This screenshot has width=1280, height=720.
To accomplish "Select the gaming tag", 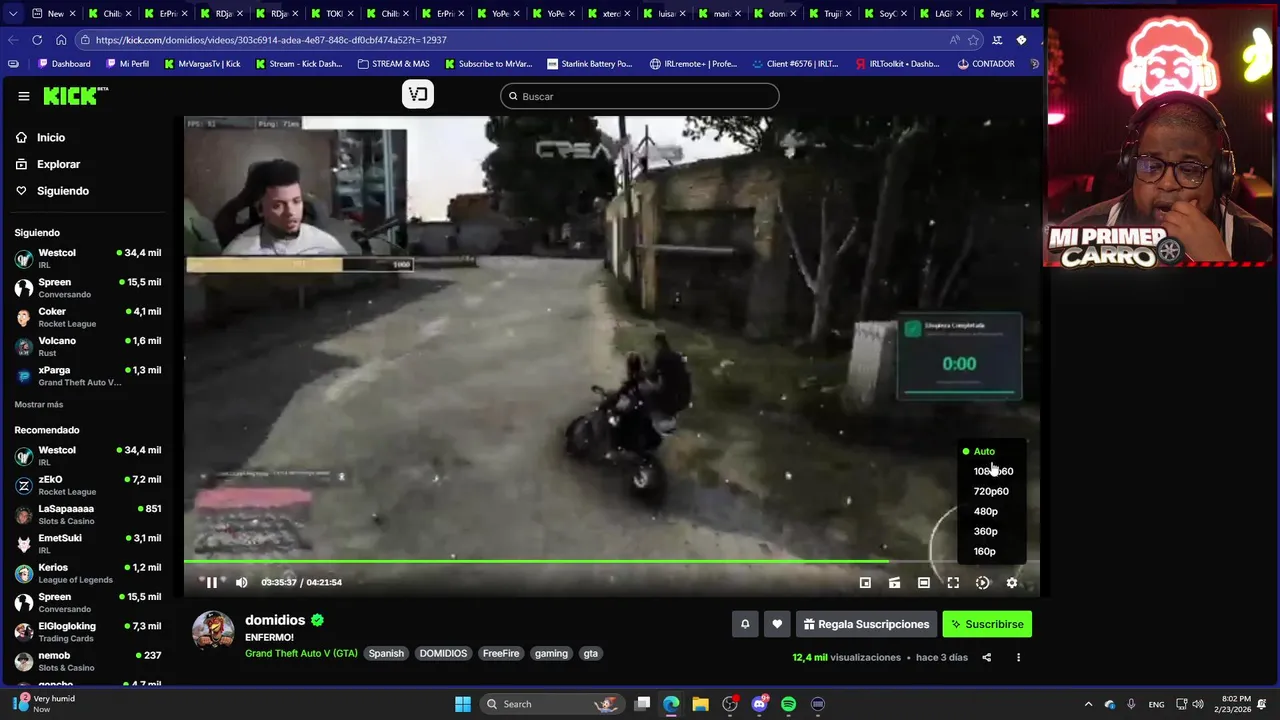I will pos(551,654).
